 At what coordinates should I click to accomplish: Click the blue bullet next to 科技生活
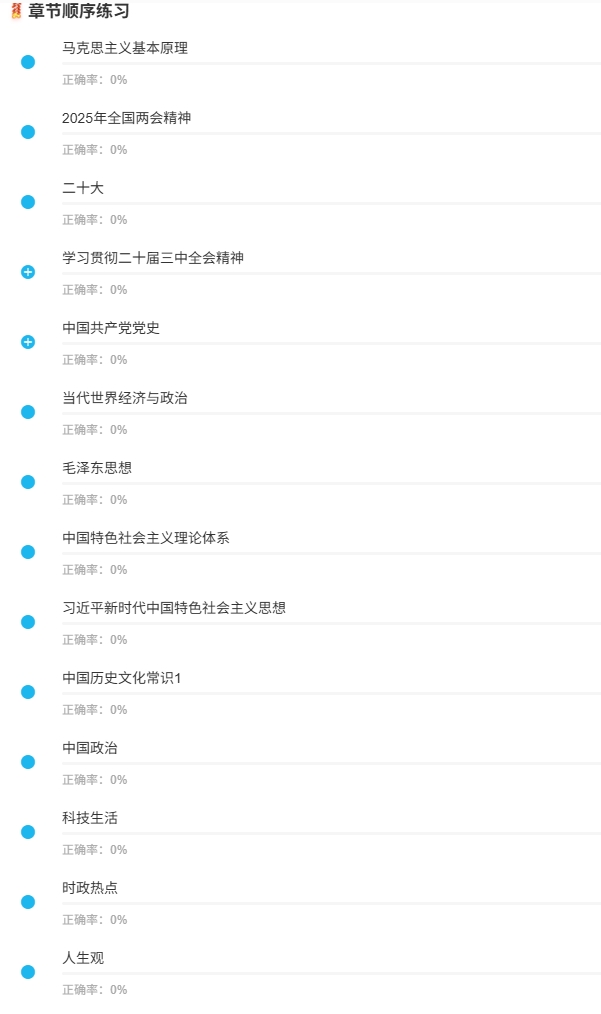pos(28,832)
